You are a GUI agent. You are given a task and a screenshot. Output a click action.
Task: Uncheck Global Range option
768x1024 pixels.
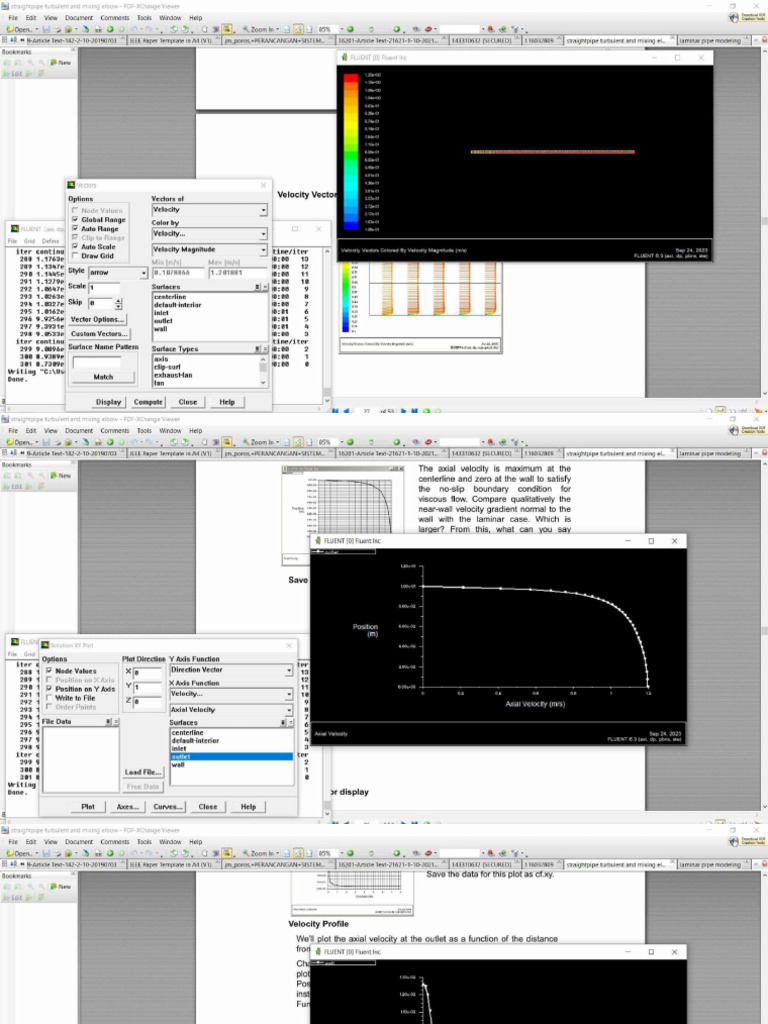pos(75,220)
